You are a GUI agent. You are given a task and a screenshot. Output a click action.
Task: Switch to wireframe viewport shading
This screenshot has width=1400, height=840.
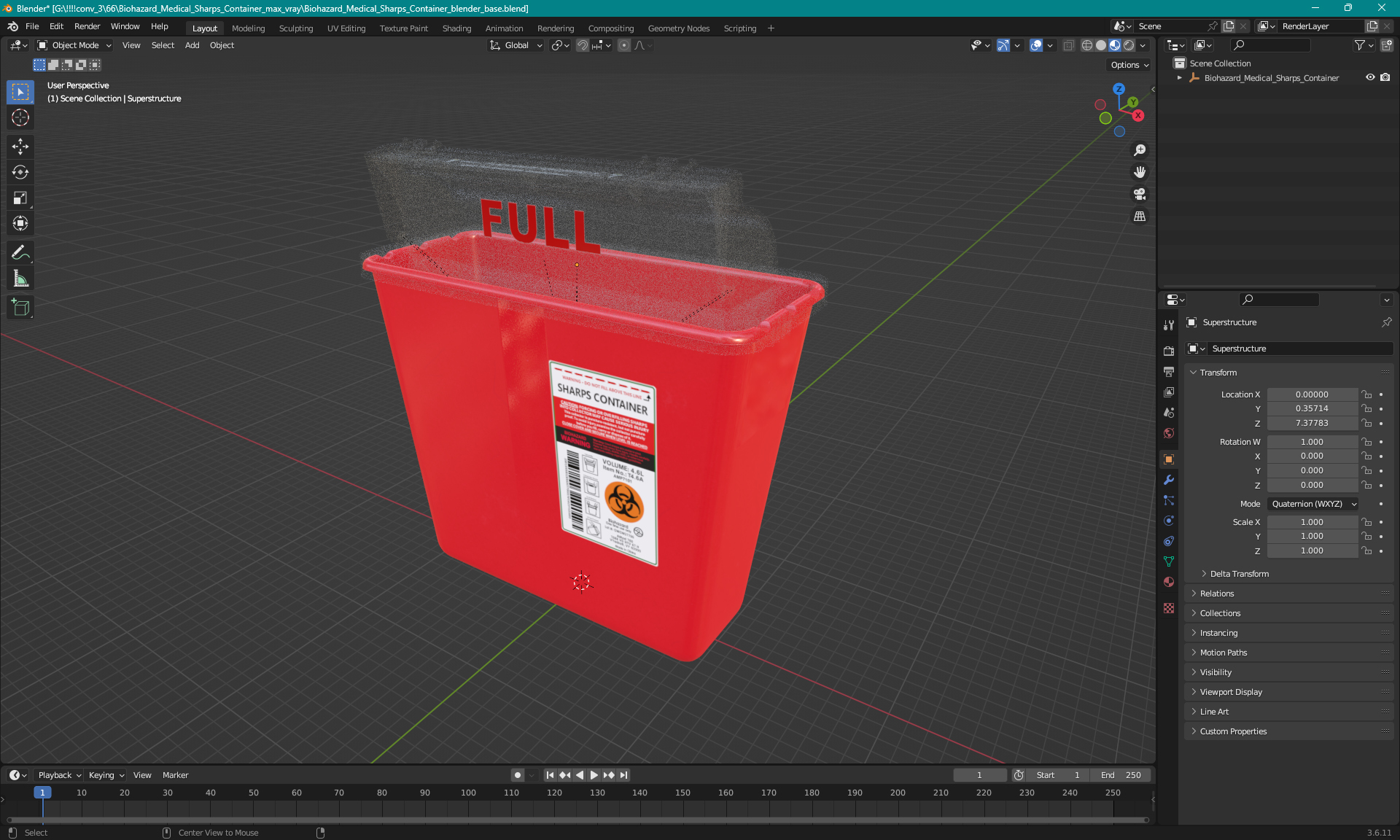pos(1086,45)
